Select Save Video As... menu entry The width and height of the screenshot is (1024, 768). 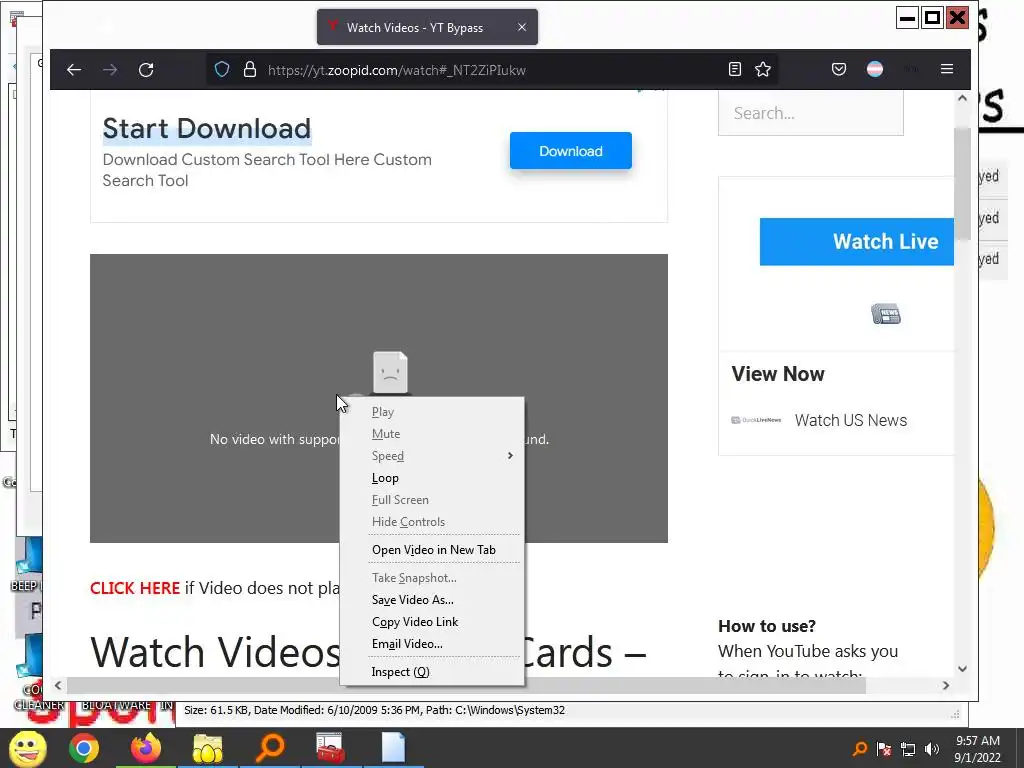pyautogui.click(x=432, y=600)
